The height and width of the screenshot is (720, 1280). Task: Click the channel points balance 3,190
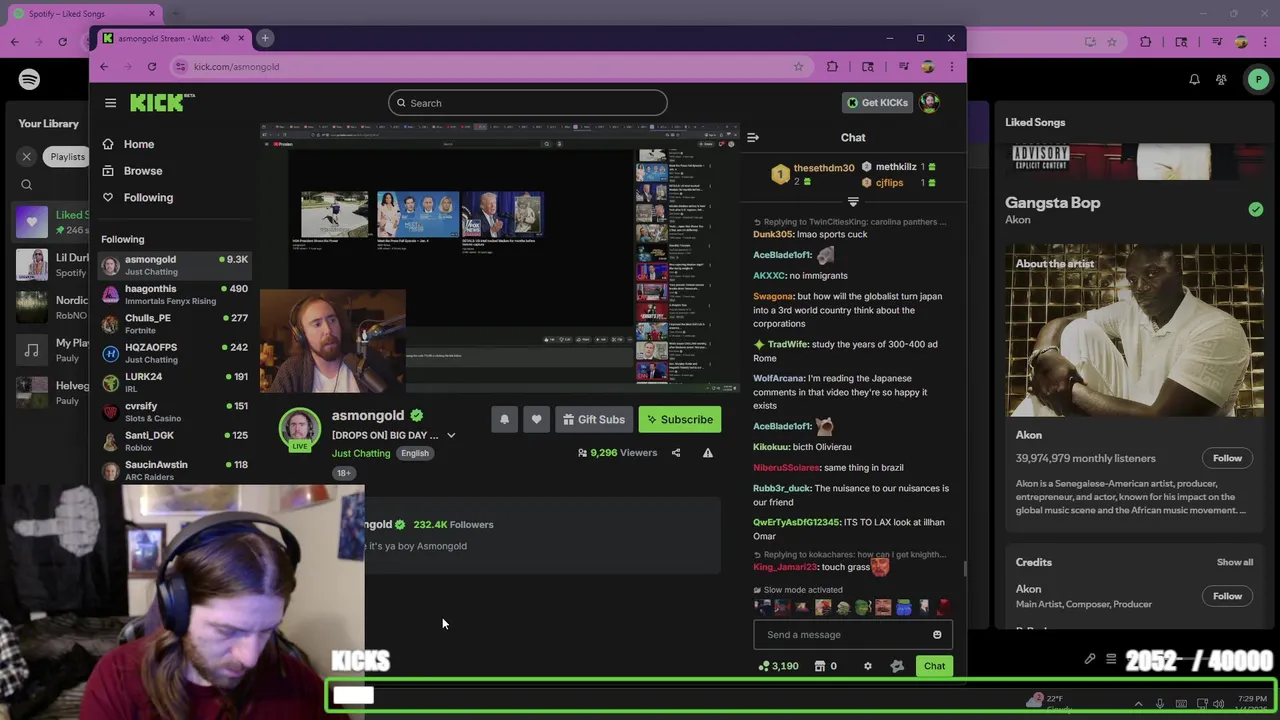coord(778,666)
